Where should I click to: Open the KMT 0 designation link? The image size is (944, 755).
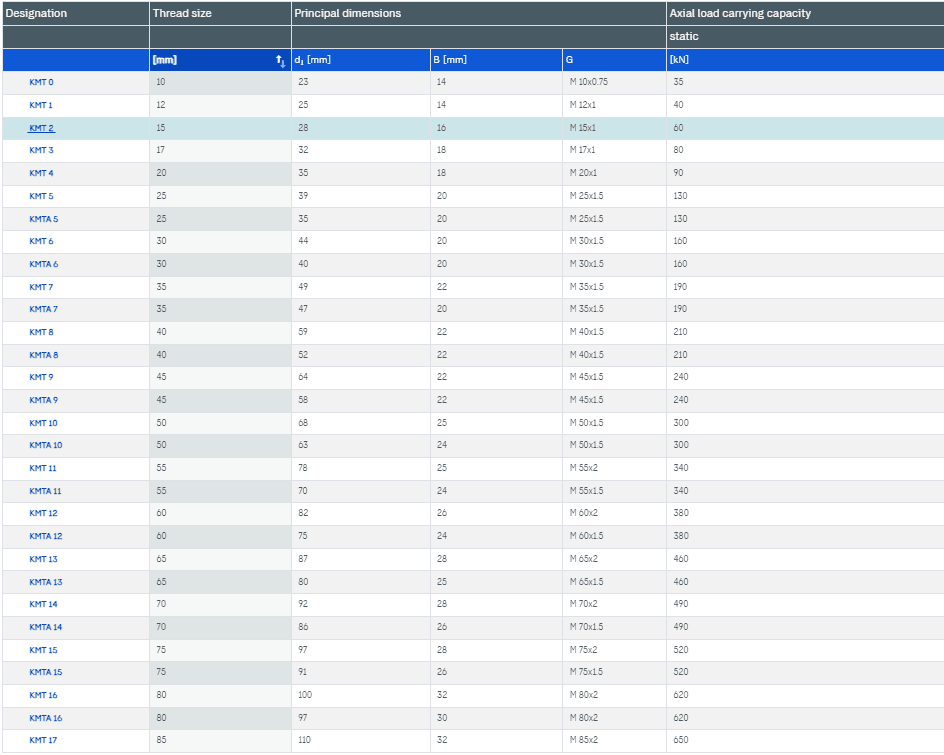(41, 82)
